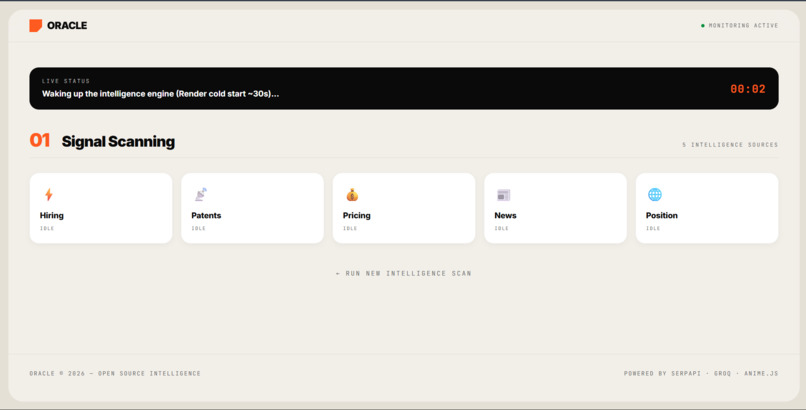Screen dimensions: 806x410
Task: Click the LIVE STATUS label
Action: tap(66, 81)
